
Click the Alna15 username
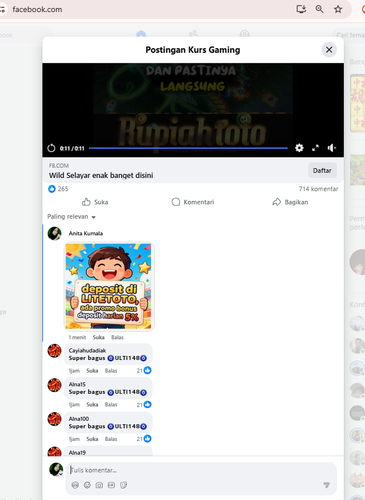(x=77, y=384)
